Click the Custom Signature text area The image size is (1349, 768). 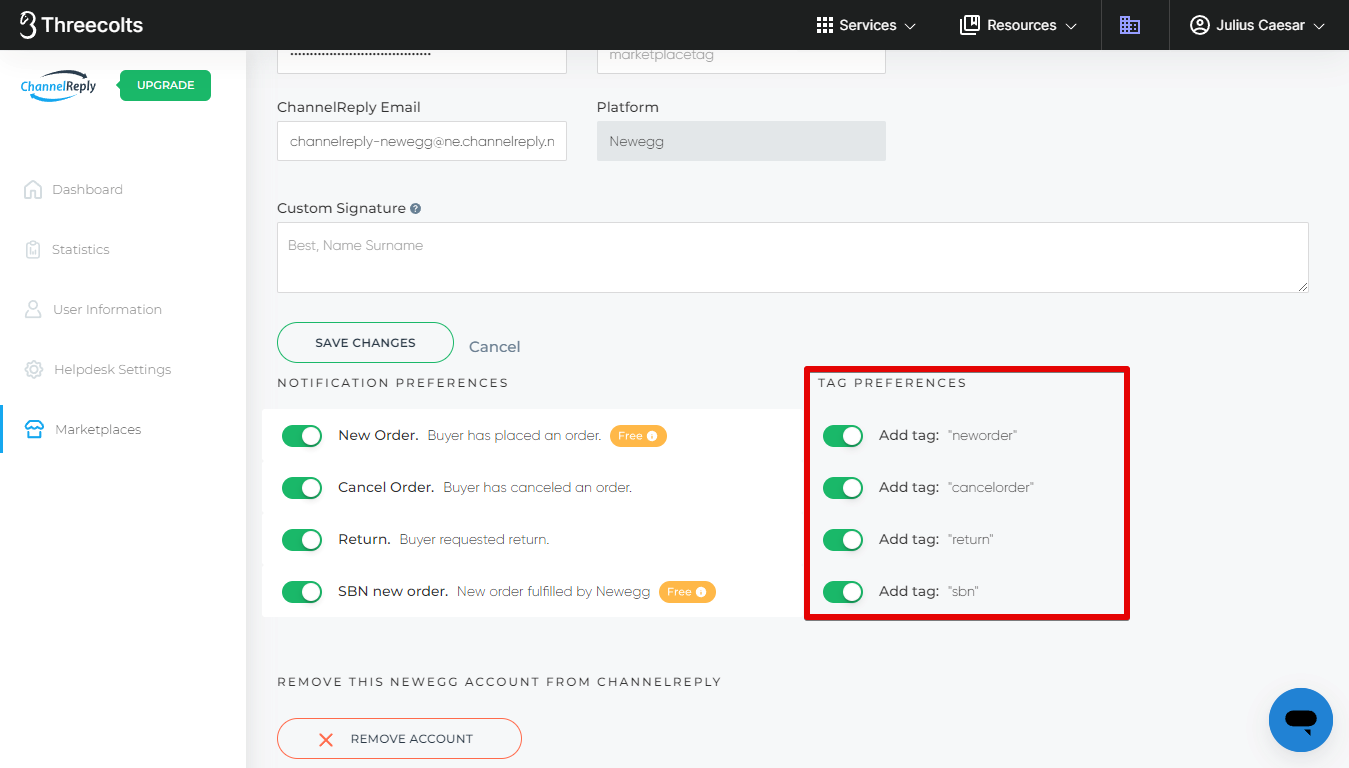pos(793,257)
